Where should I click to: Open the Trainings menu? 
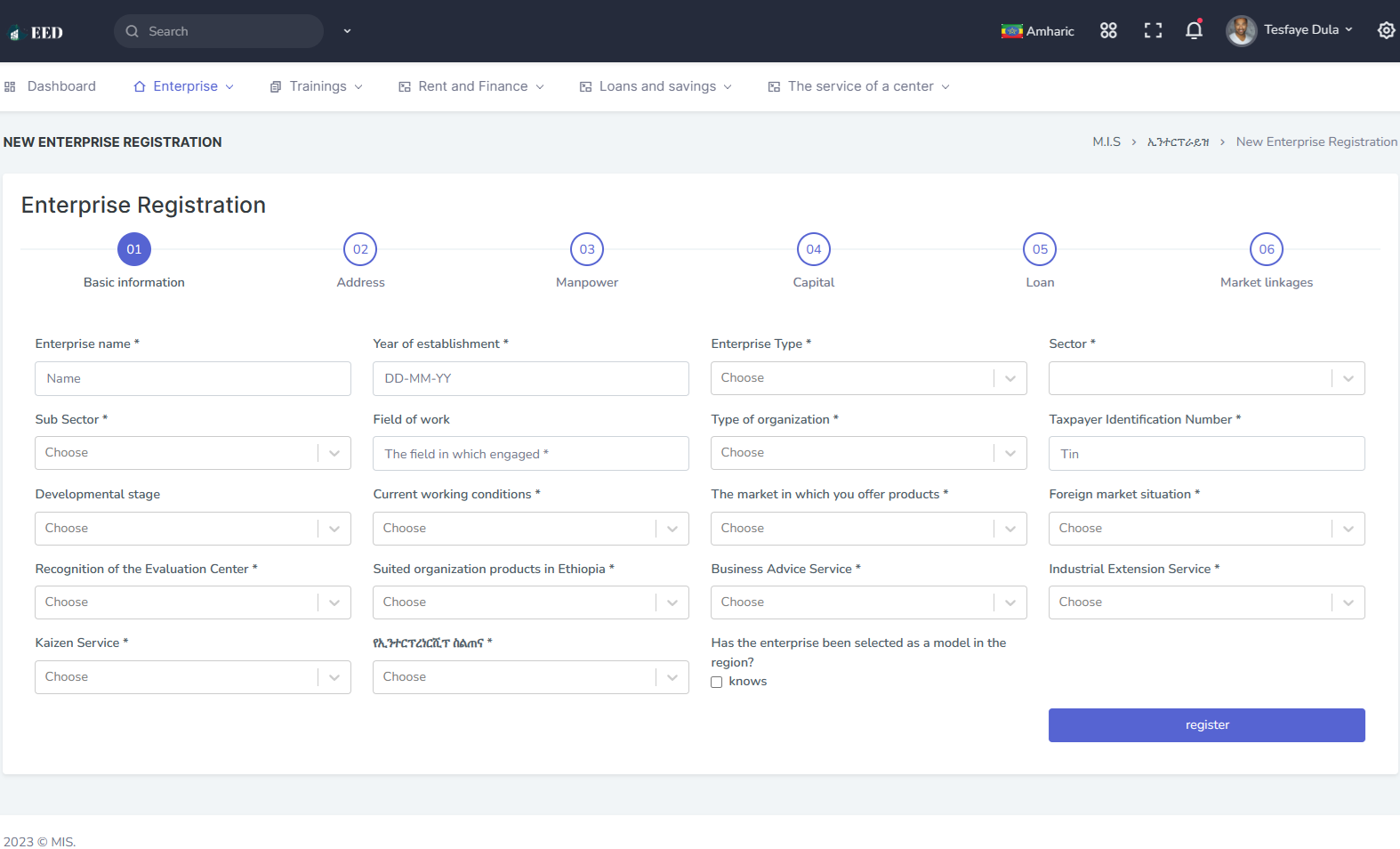[318, 86]
